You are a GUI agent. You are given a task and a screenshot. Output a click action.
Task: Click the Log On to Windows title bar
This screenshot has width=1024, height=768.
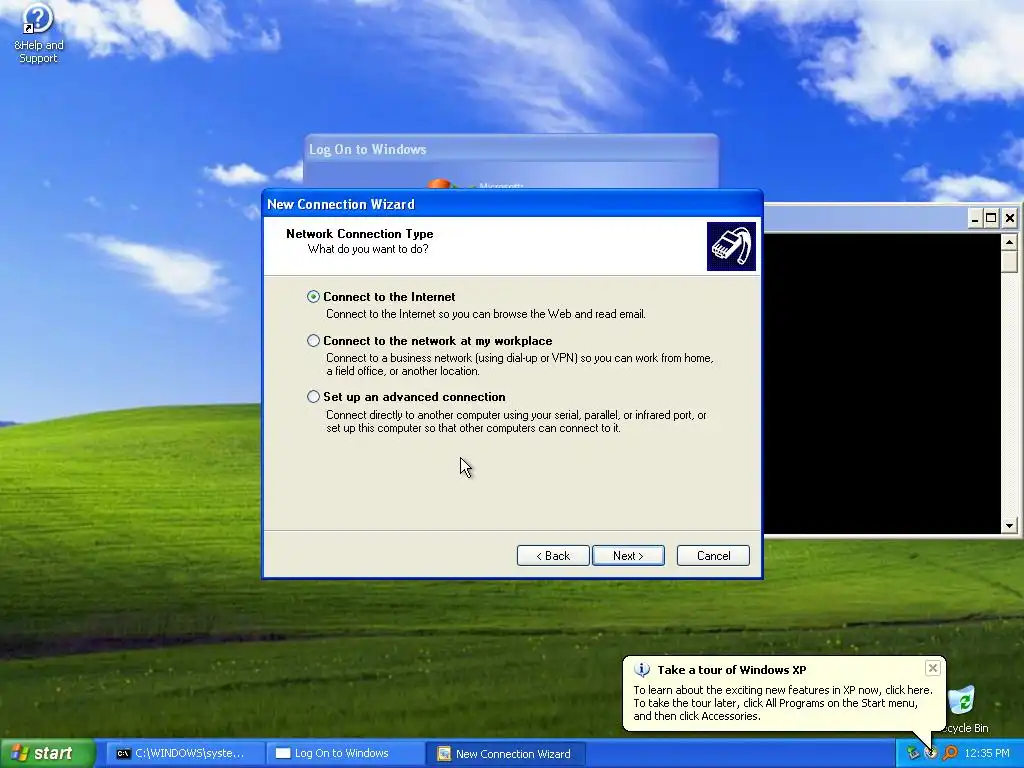tap(511, 149)
